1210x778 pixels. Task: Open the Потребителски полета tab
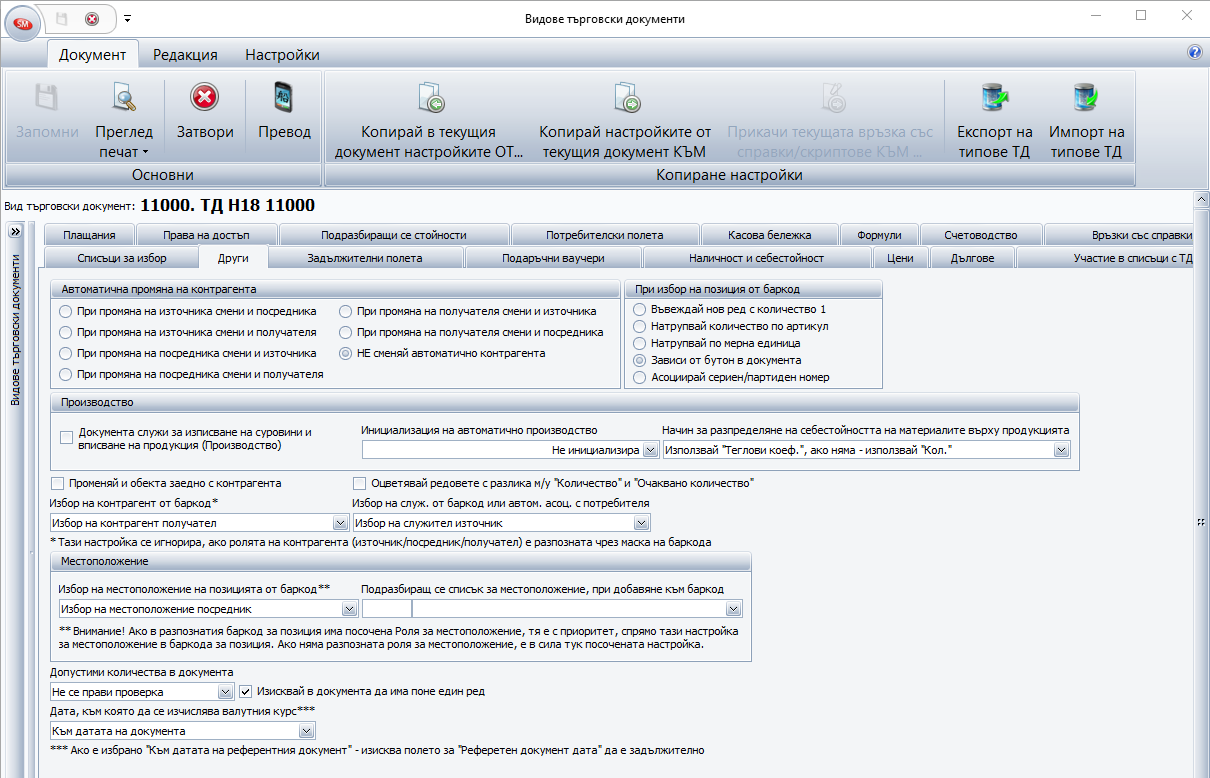pos(605,235)
